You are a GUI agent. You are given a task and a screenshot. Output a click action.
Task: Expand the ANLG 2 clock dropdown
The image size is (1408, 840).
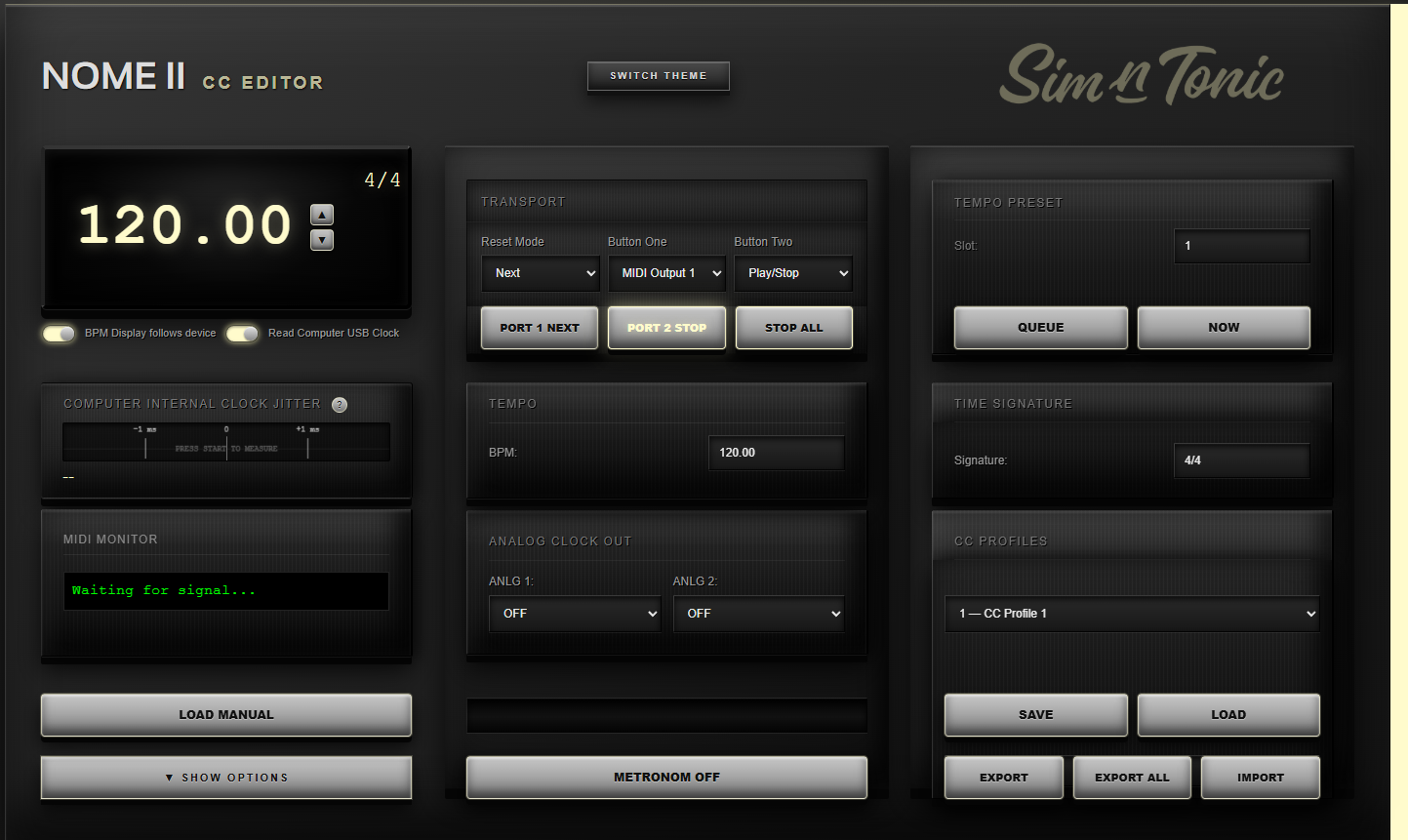tap(759, 614)
